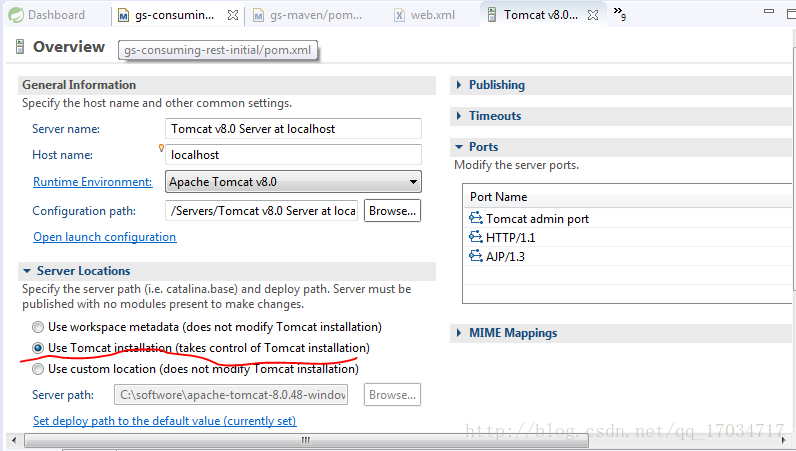Switch to gs-consumin... pom tab
This screenshot has height=451, width=796.
tap(174, 15)
